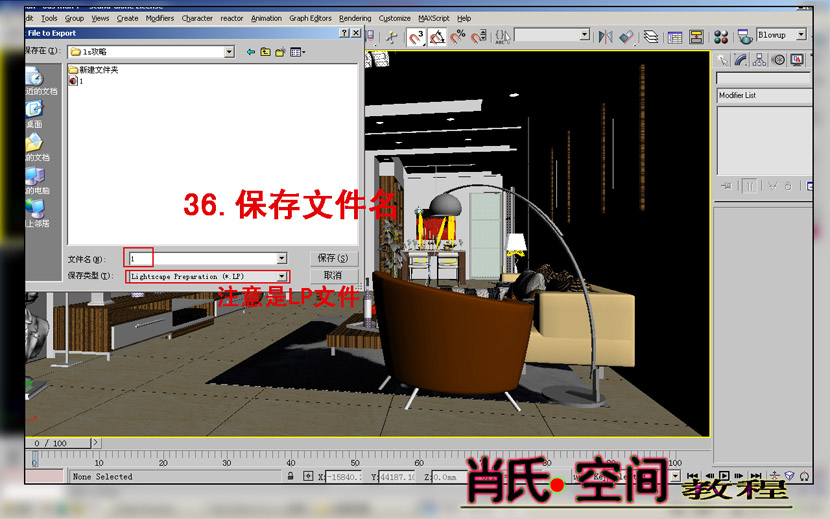This screenshot has height=519, width=830.
Task: Open the Modifiers menu
Action: tap(159, 18)
